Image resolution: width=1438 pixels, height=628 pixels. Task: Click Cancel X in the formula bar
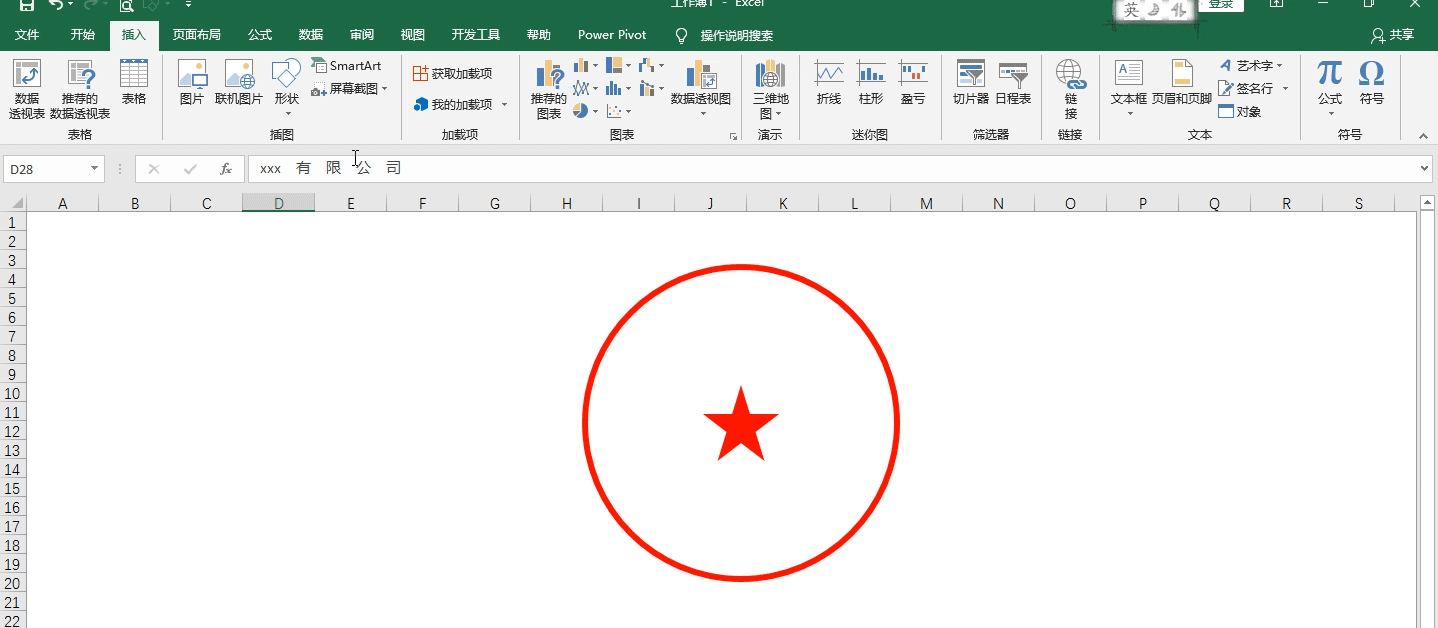[154, 169]
